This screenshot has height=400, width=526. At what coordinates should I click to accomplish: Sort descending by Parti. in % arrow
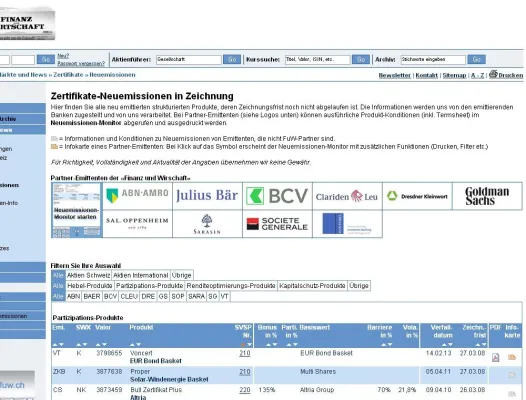[x=295, y=344]
